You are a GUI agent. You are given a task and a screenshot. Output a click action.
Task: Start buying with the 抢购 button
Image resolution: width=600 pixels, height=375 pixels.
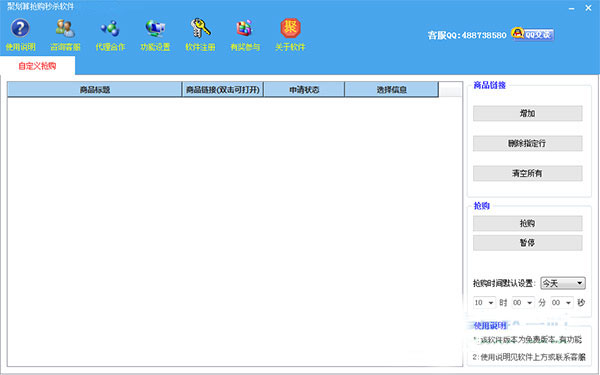click(528, 223)
